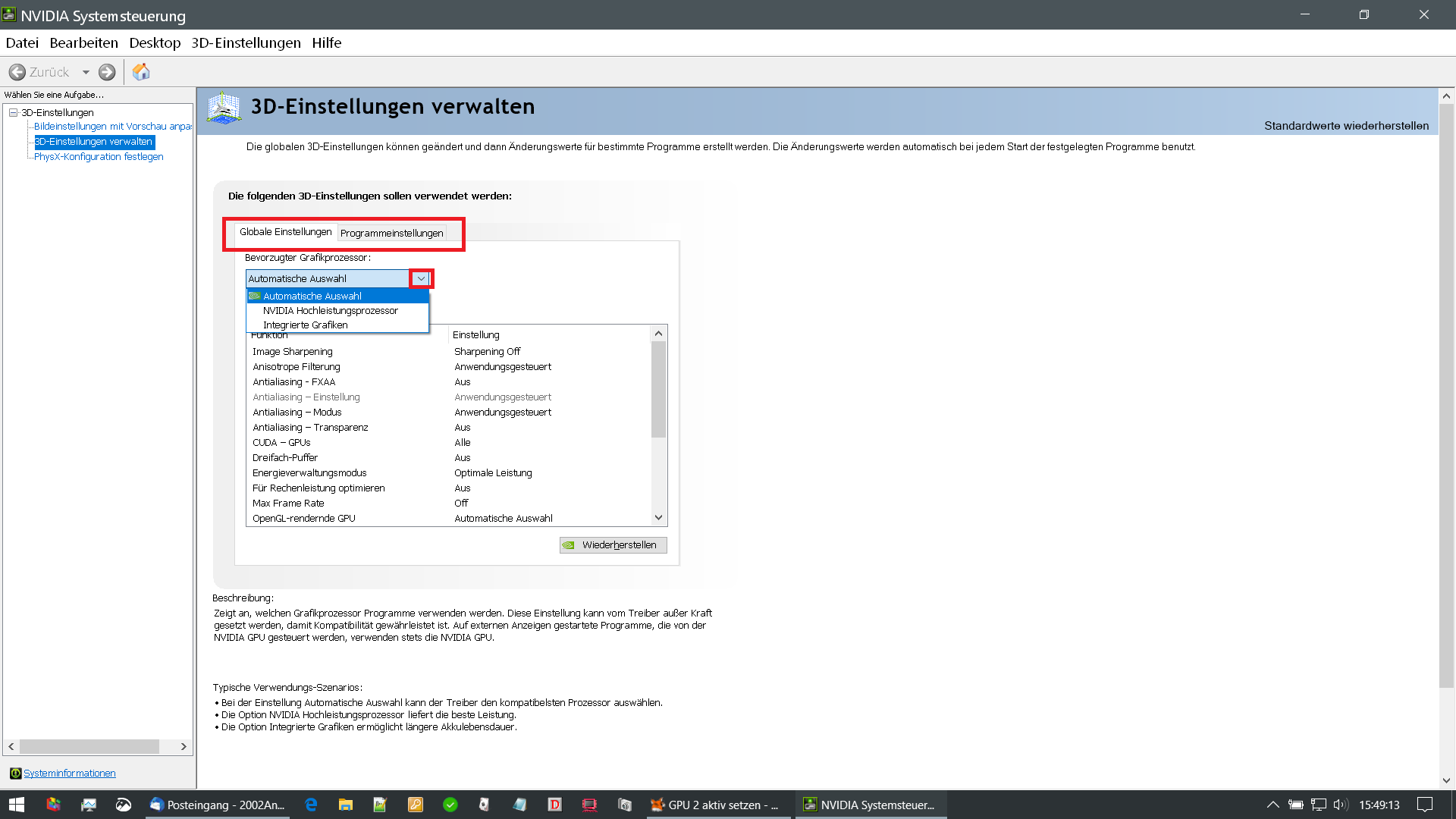This screenshot has width=1456, height=819.
Task: Open the 3D-Einstellungen menu
Action: 246,43
